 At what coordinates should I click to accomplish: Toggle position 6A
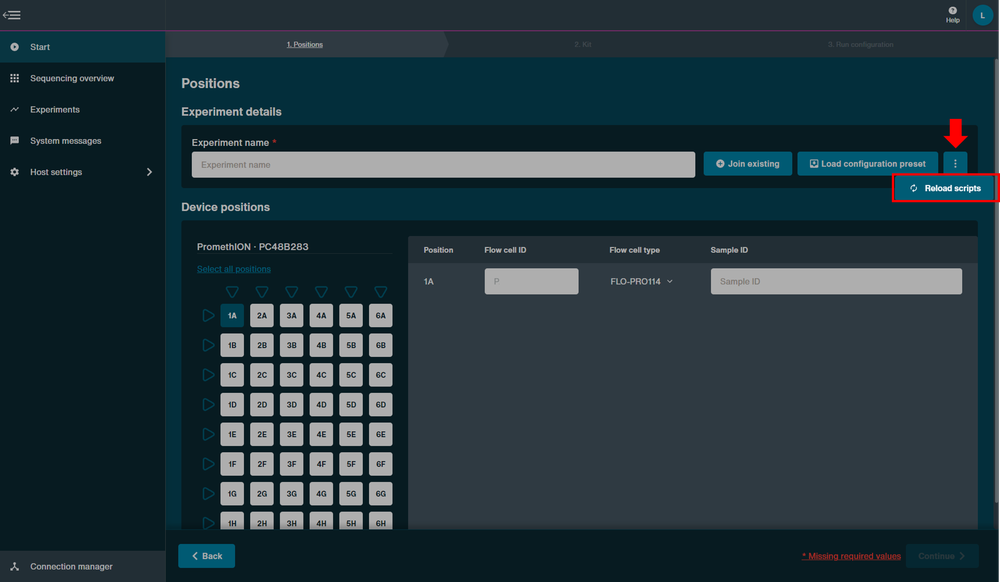(381, 316)
